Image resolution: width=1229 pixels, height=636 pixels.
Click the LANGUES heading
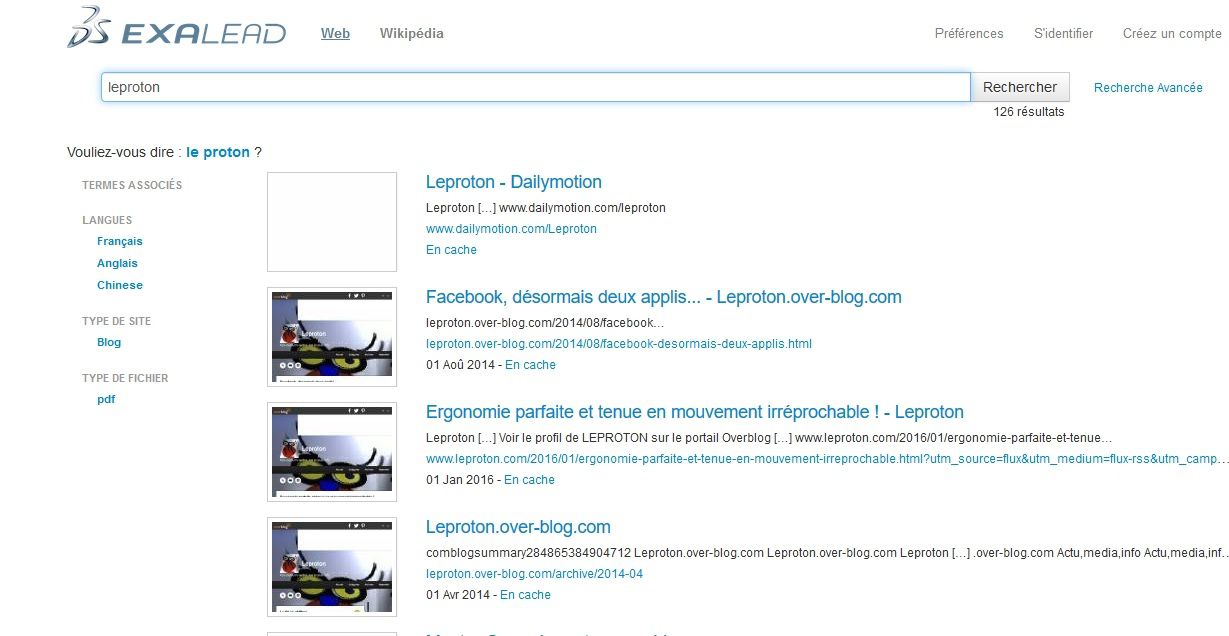coord(107,220)
